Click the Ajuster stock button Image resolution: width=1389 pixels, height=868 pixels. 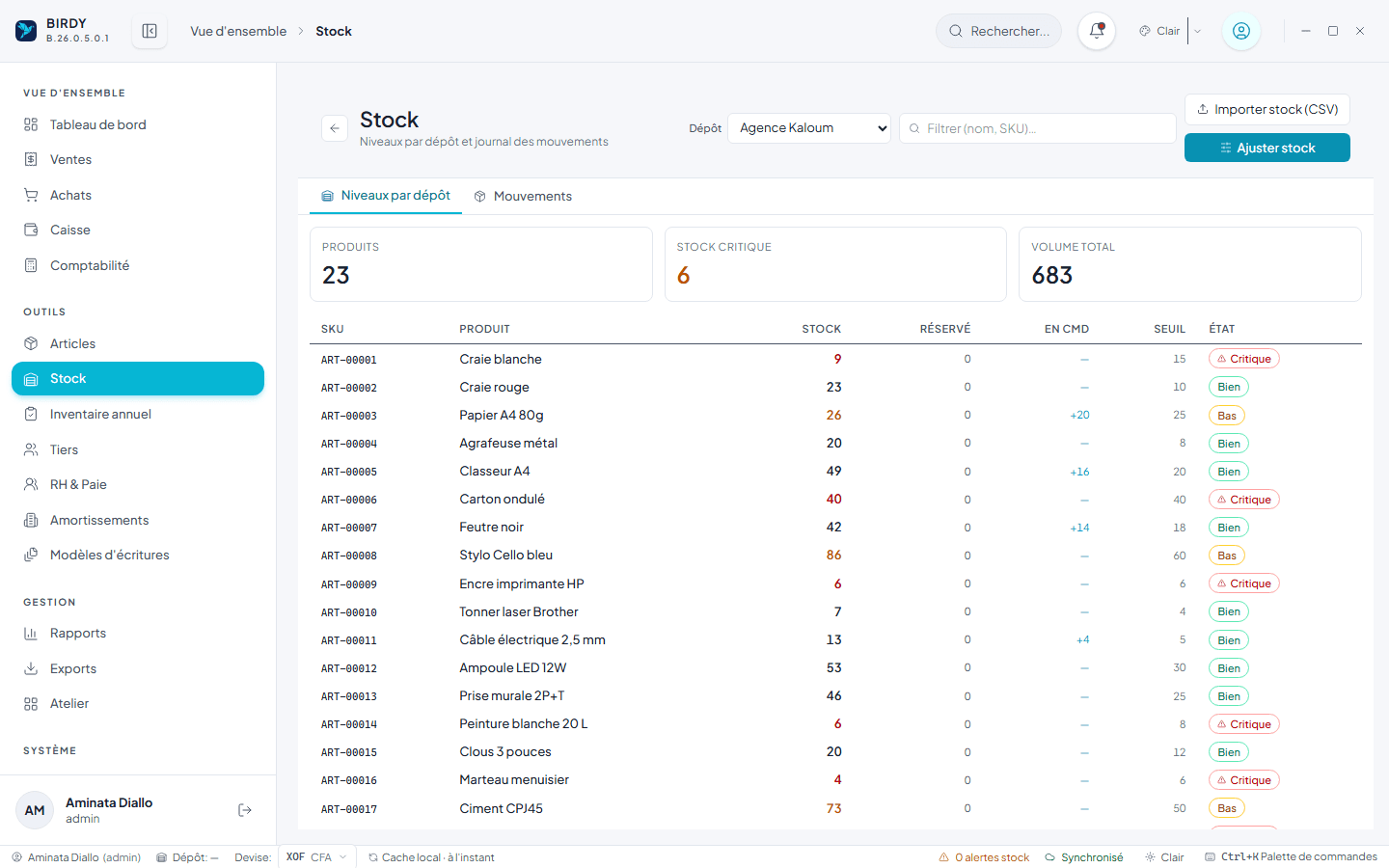point(1267,148)
